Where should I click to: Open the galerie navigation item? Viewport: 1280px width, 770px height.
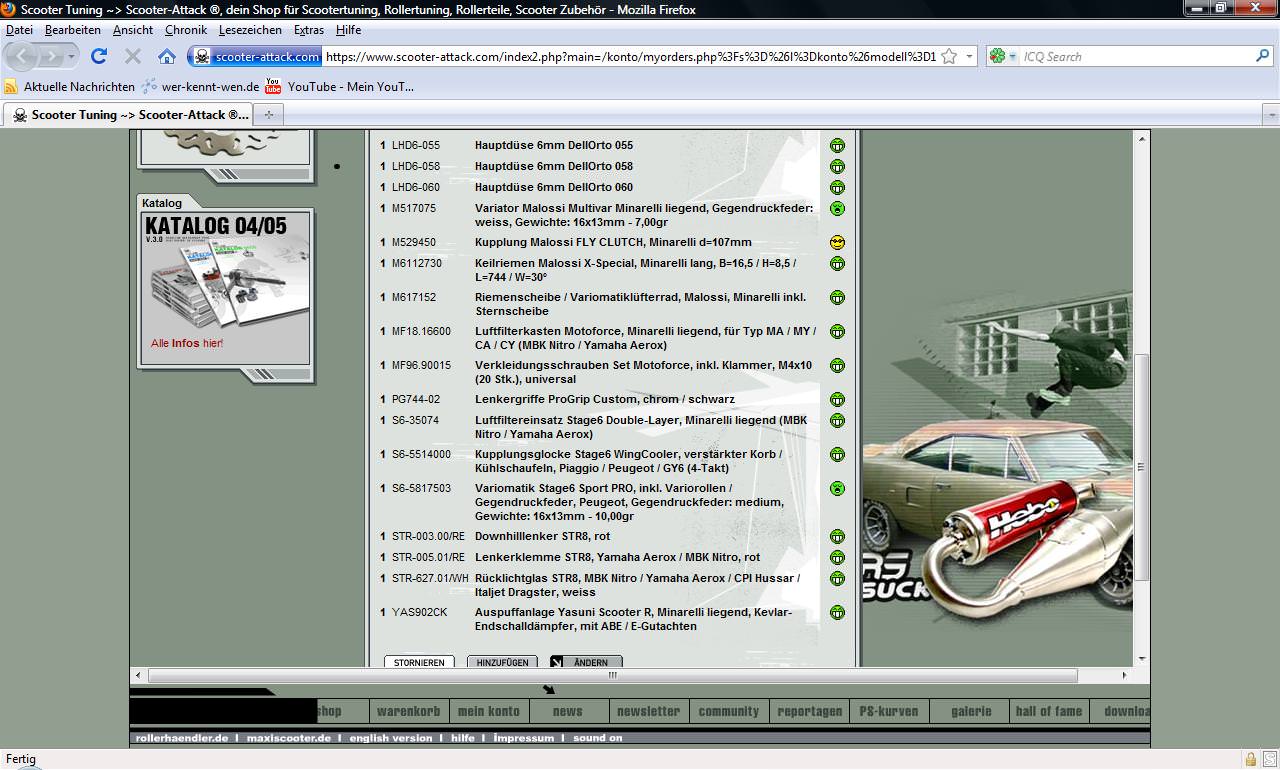[x=971, y=711]
